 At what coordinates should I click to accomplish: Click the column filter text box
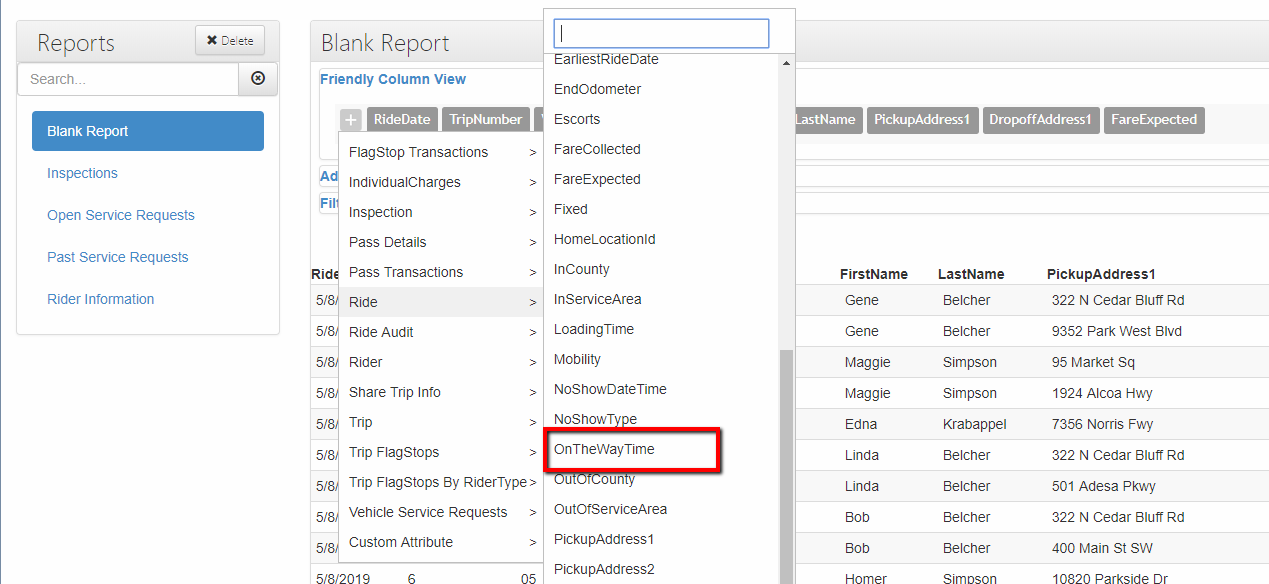point(661,33)
